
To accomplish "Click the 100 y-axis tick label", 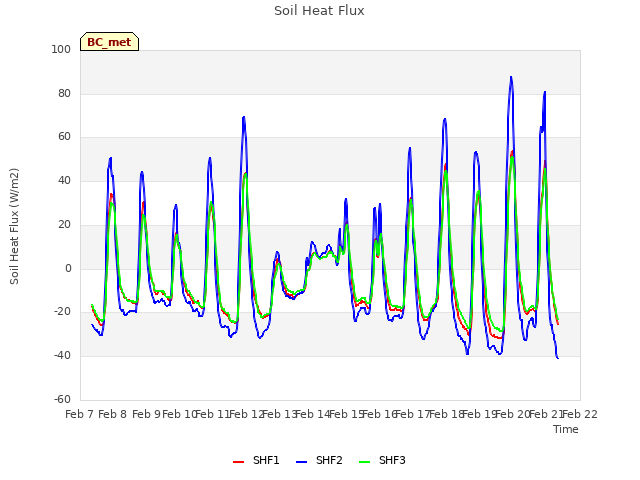I will pyautogui.click(x=61, y=49).
